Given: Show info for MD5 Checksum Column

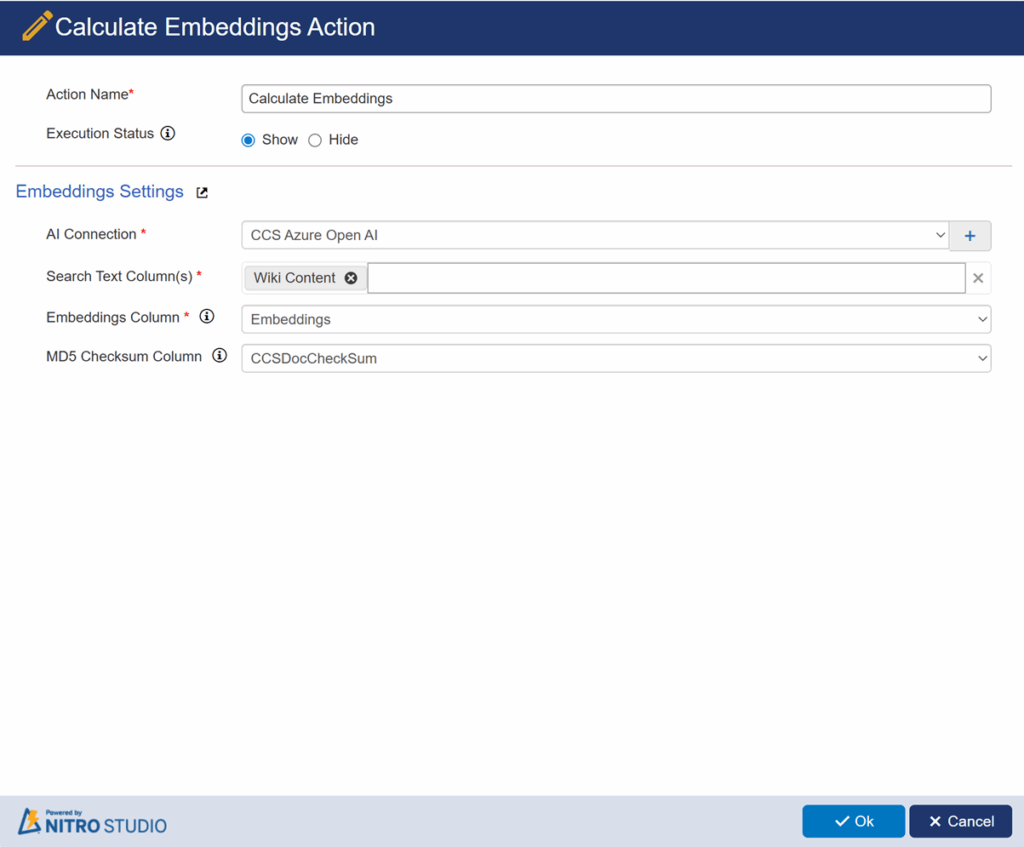Looking at the screenshot, I should 219,356.
